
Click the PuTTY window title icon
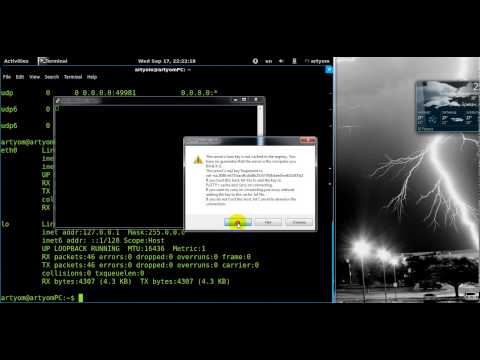(x=58, y=100)
